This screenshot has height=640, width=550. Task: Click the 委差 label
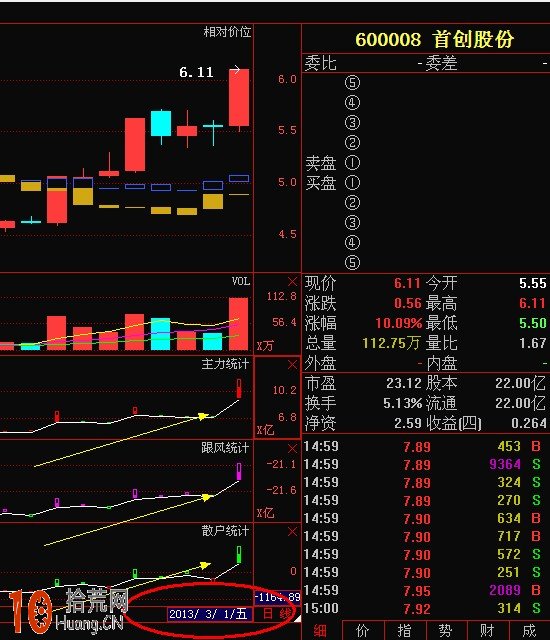(441, 63)
